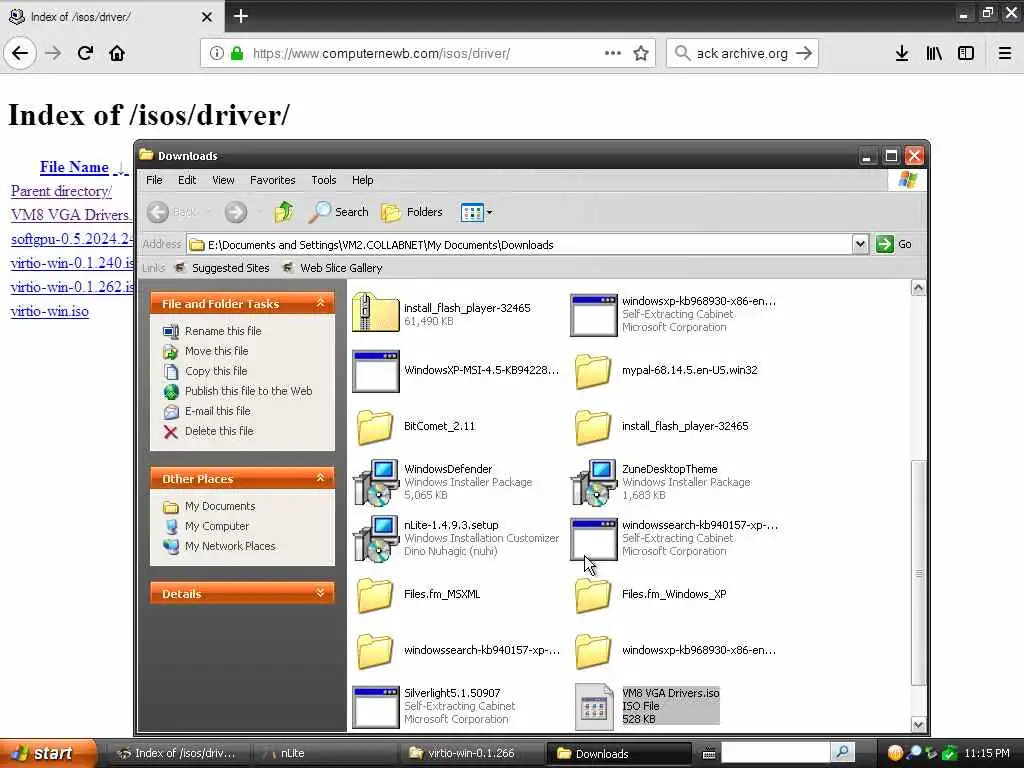Expand the Details panel
This screenshot has width=1024, height=768.
pos(321,593)
